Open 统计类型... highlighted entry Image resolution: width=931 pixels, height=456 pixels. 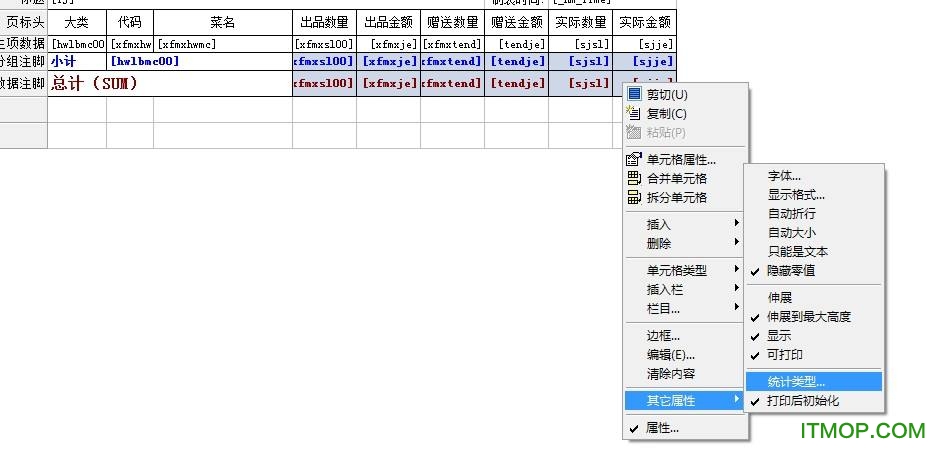[x=814, y=382]
